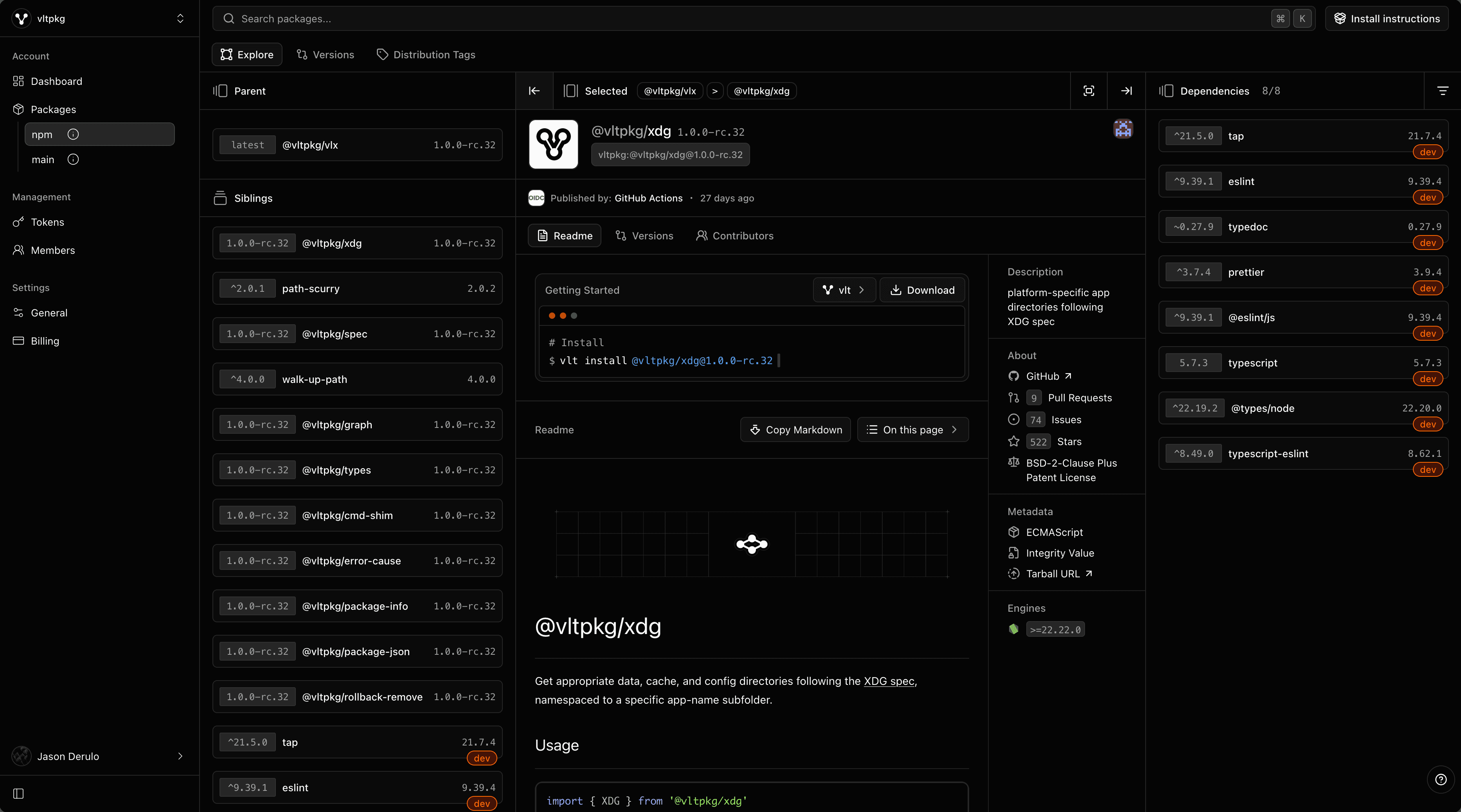This screenshot has height=812, width=1461.
Task: Switch to the top Versions tab
Action: click(x=326, y=54)
